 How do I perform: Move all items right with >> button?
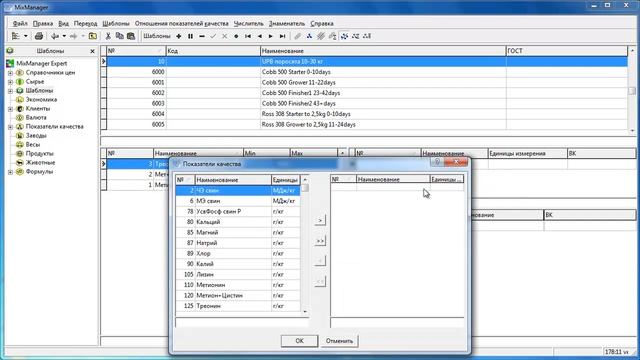click(x=320, y=241)
